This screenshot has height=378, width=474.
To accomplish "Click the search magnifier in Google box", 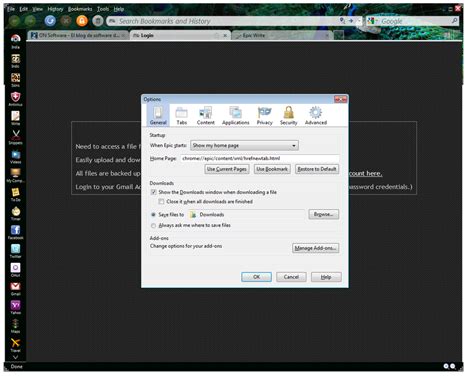I will 454,21.
